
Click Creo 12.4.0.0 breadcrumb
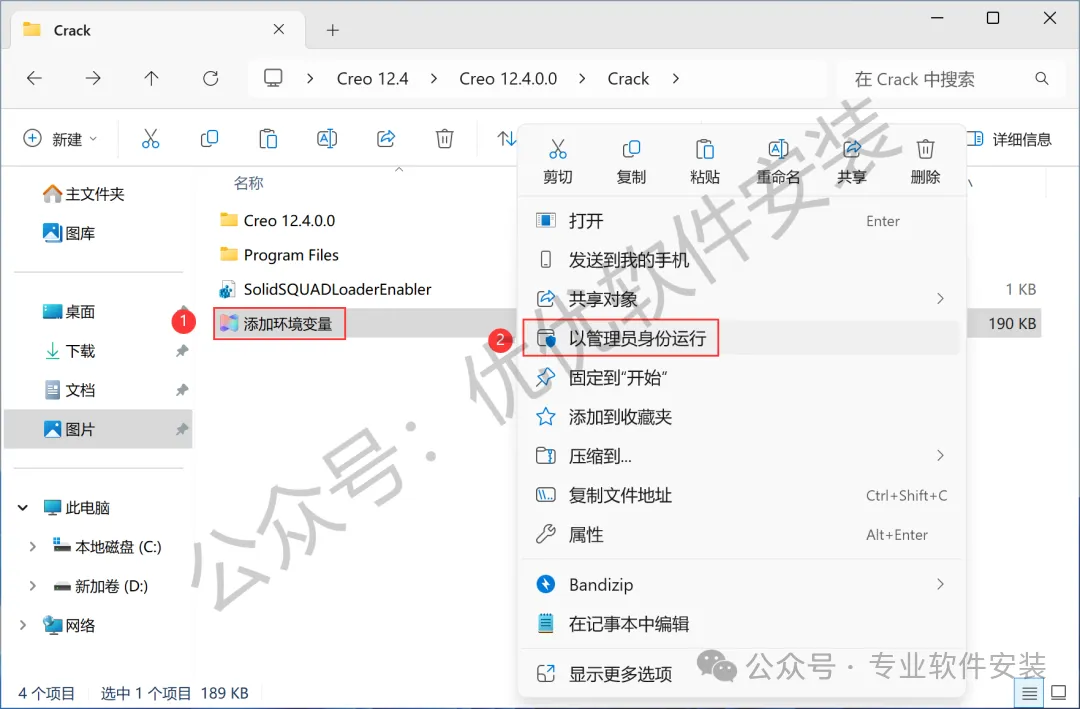pos(508,79)
